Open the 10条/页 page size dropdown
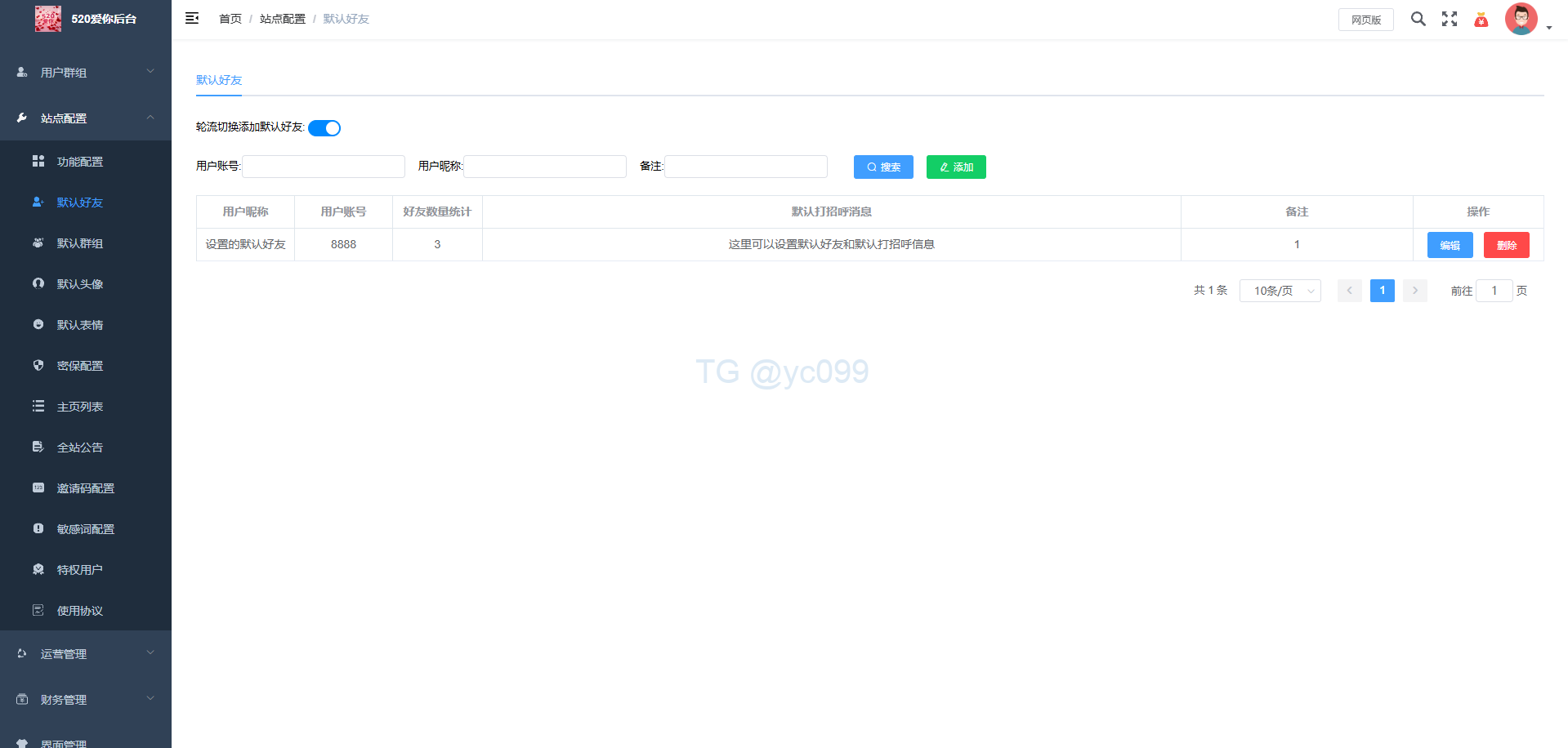Image resolution: width=1568 pixels, height=748 pixels. (x=1280, y=291)
